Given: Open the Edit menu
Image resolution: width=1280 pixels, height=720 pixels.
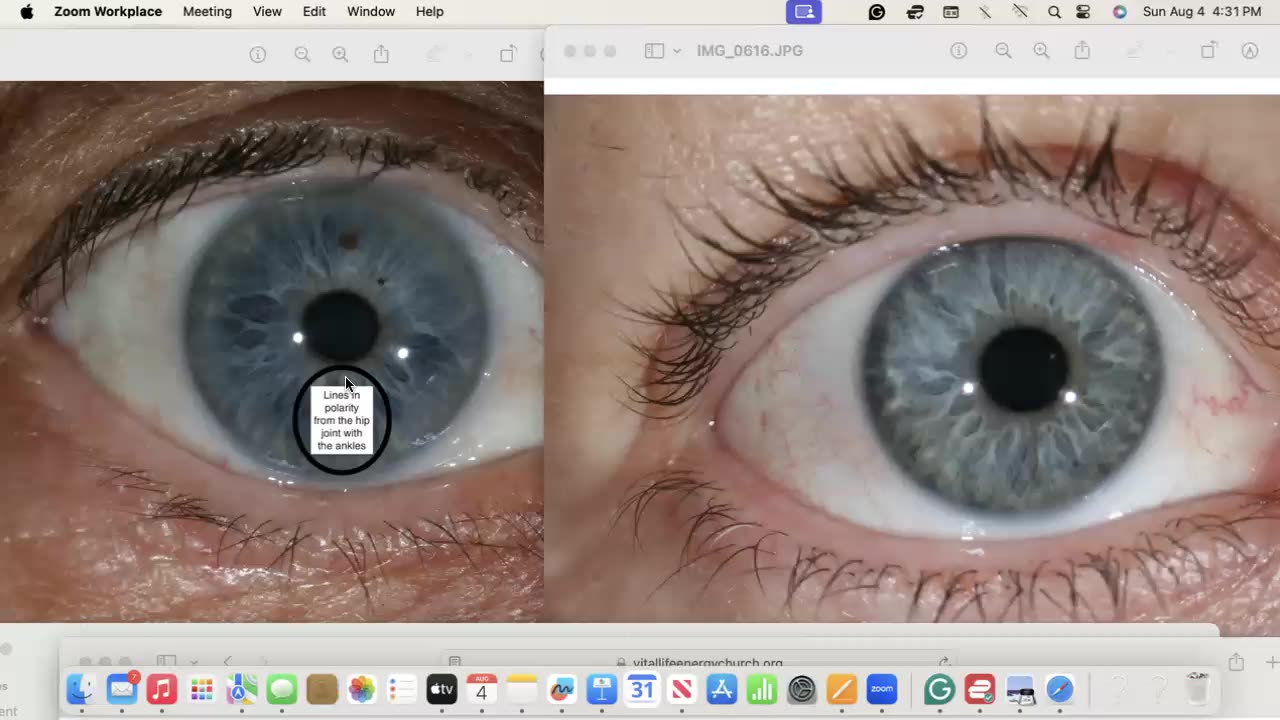Looking at the screenshot, I should (x=314, y=12).
